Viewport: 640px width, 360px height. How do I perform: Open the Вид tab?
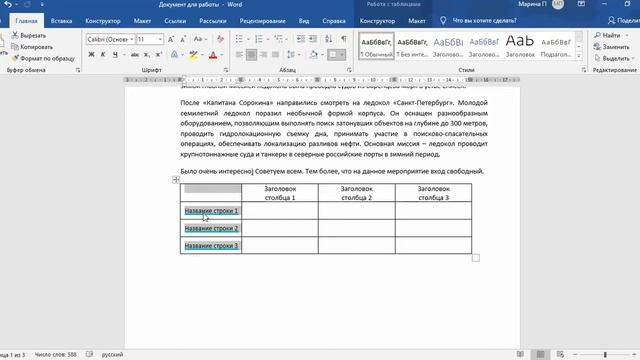pos(304,20)
